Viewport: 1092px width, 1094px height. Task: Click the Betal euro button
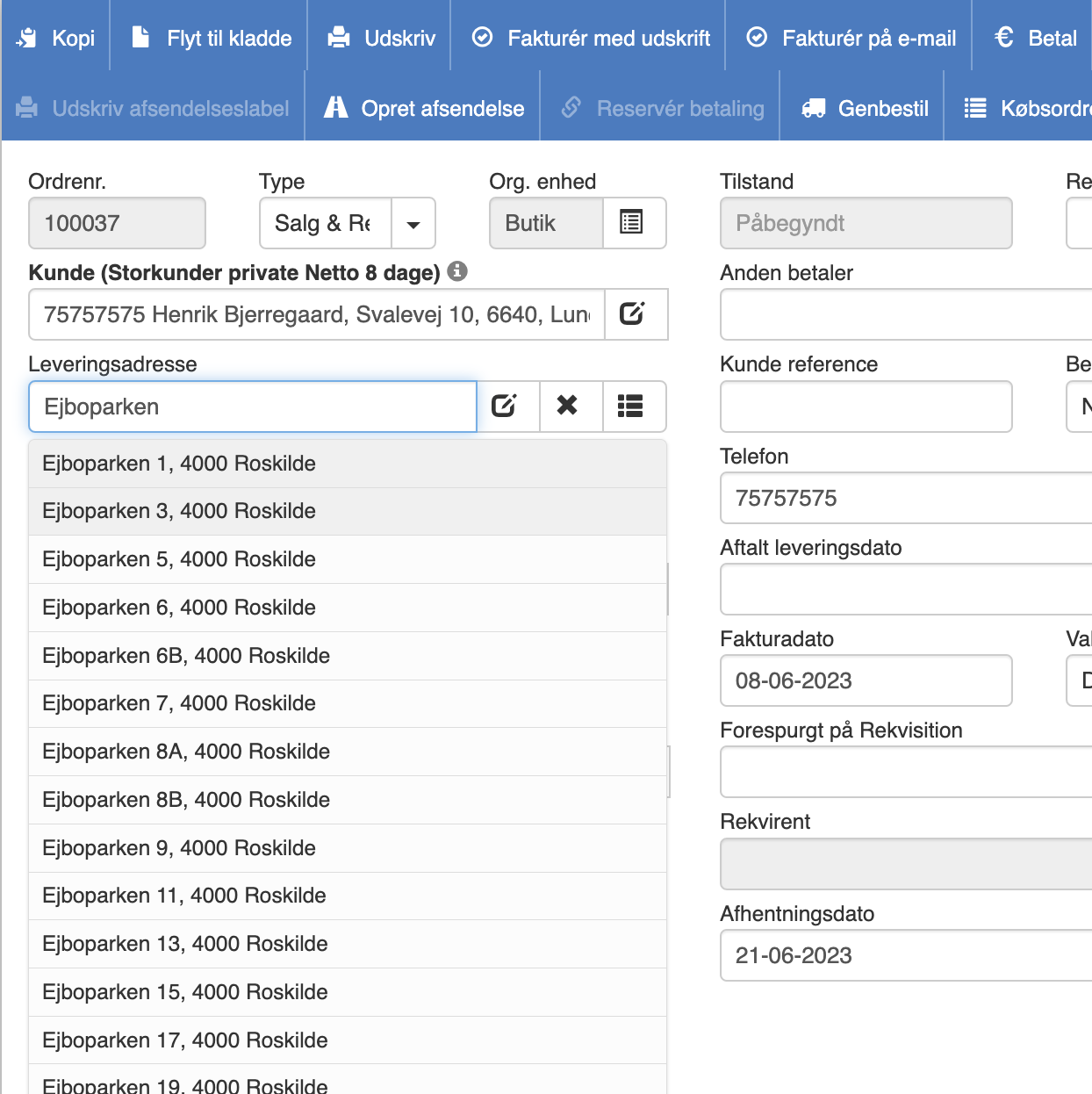1034,38
